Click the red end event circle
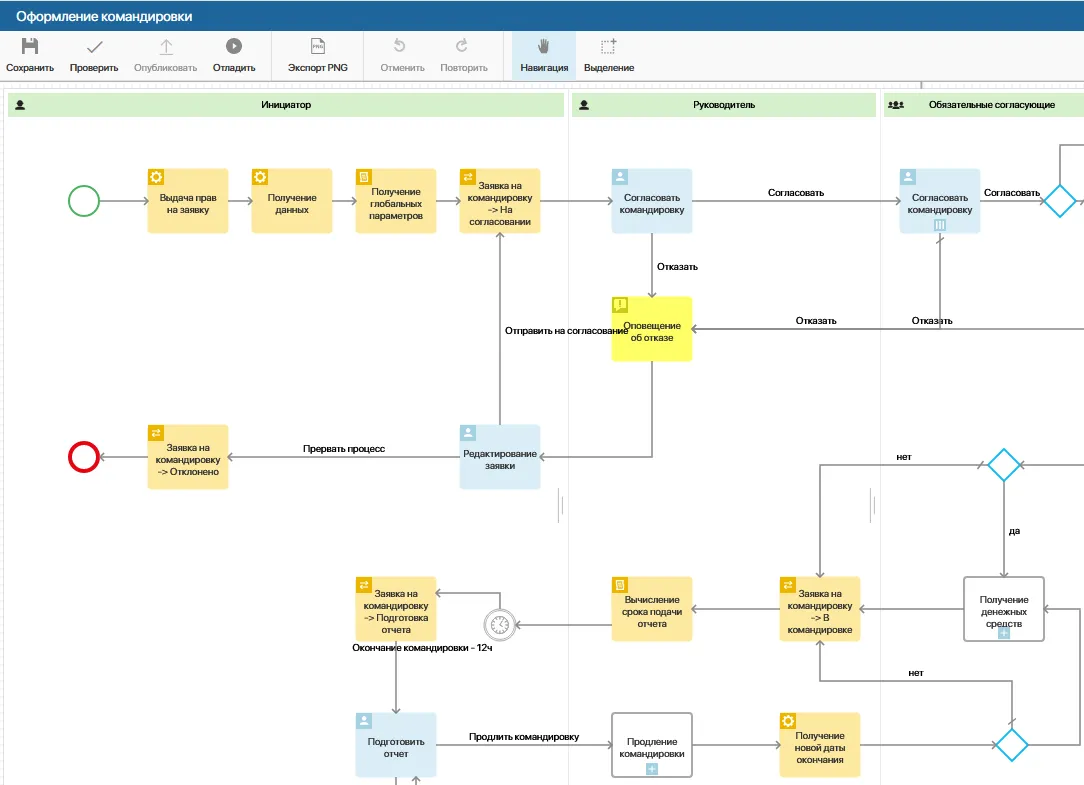The height and width of the screenshot is (785, 1084). tap(84, 457)
